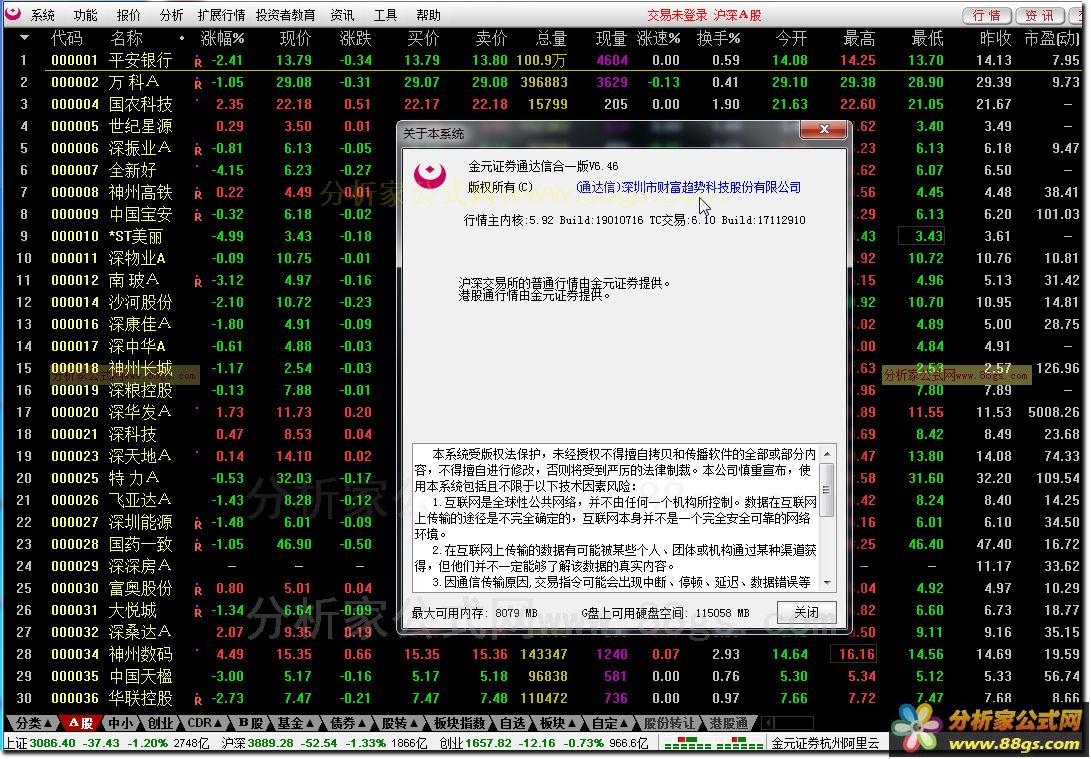Click the 关闭 button in the dialog
Viewport: 1091px width, 759px height.
click(x=806, y=612)
